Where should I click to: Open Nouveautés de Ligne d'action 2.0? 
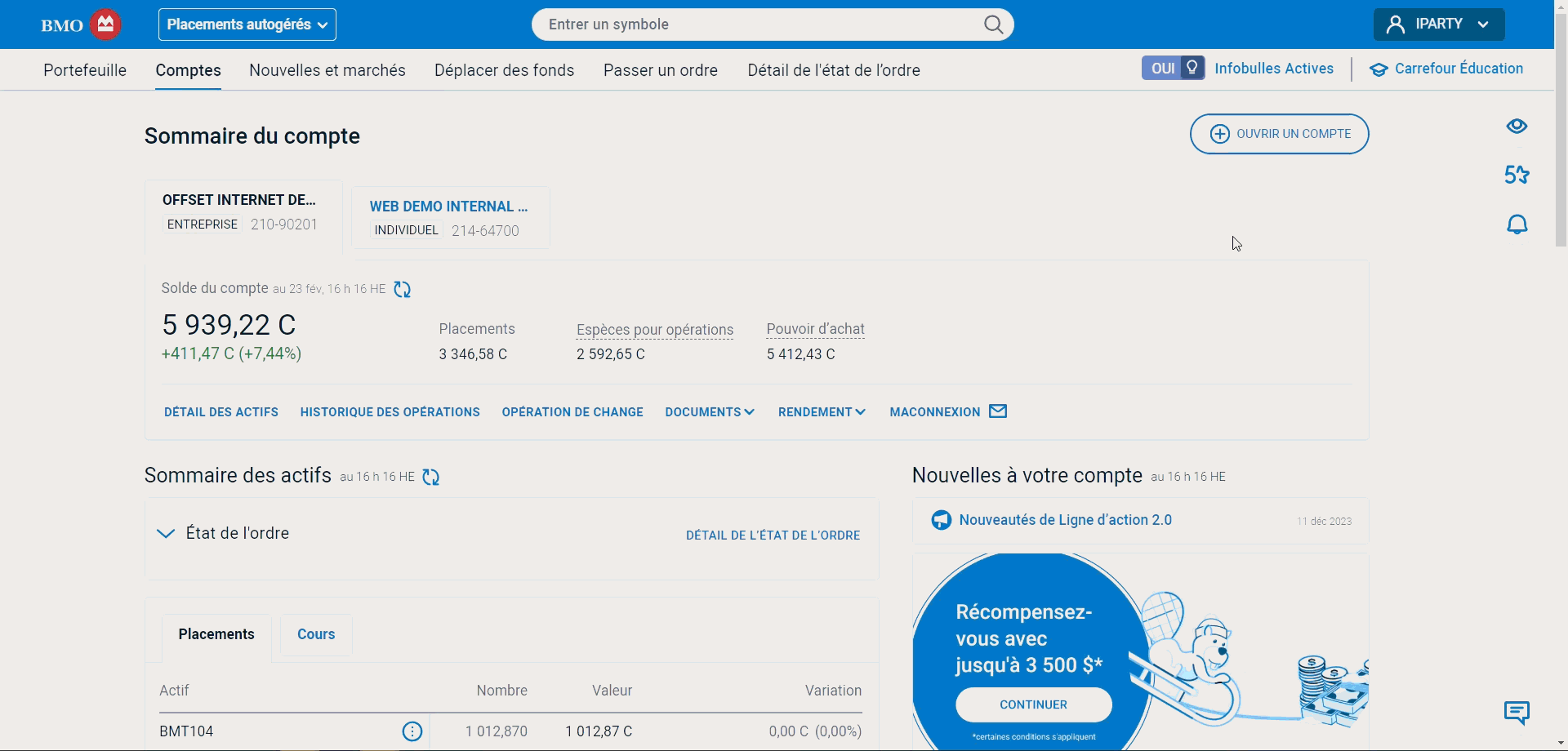point(1066,520)
